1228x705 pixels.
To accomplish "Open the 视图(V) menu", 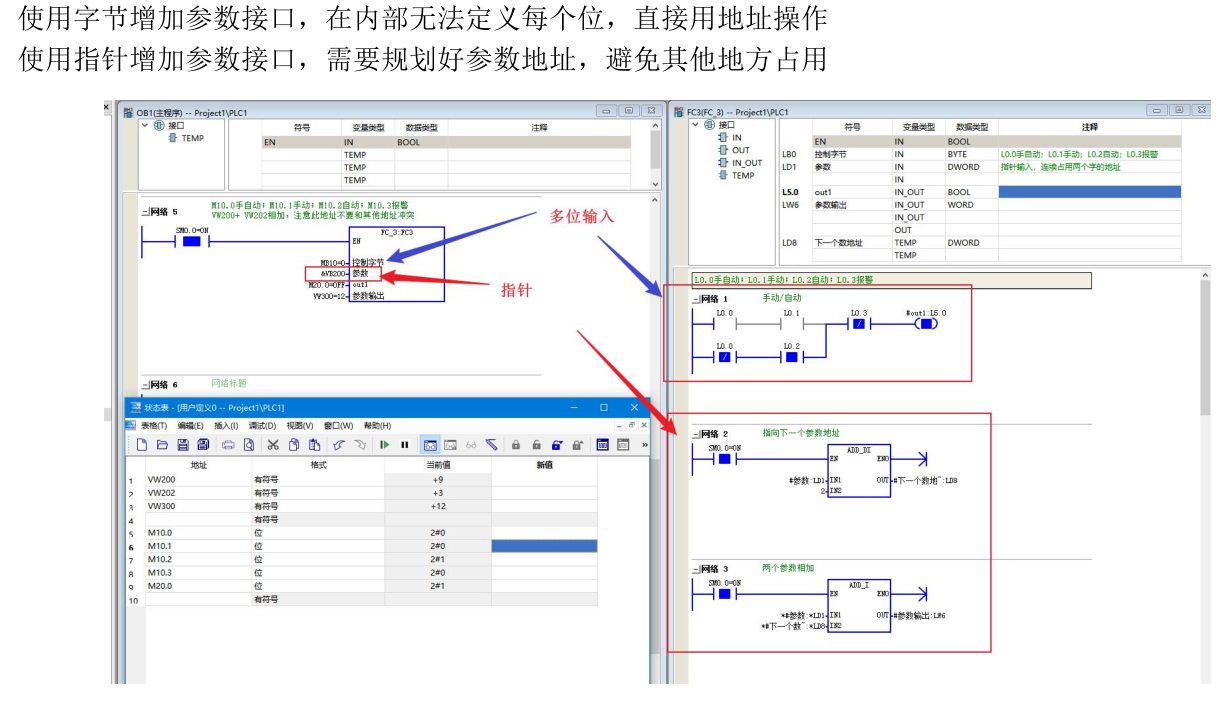I will 299,426.
